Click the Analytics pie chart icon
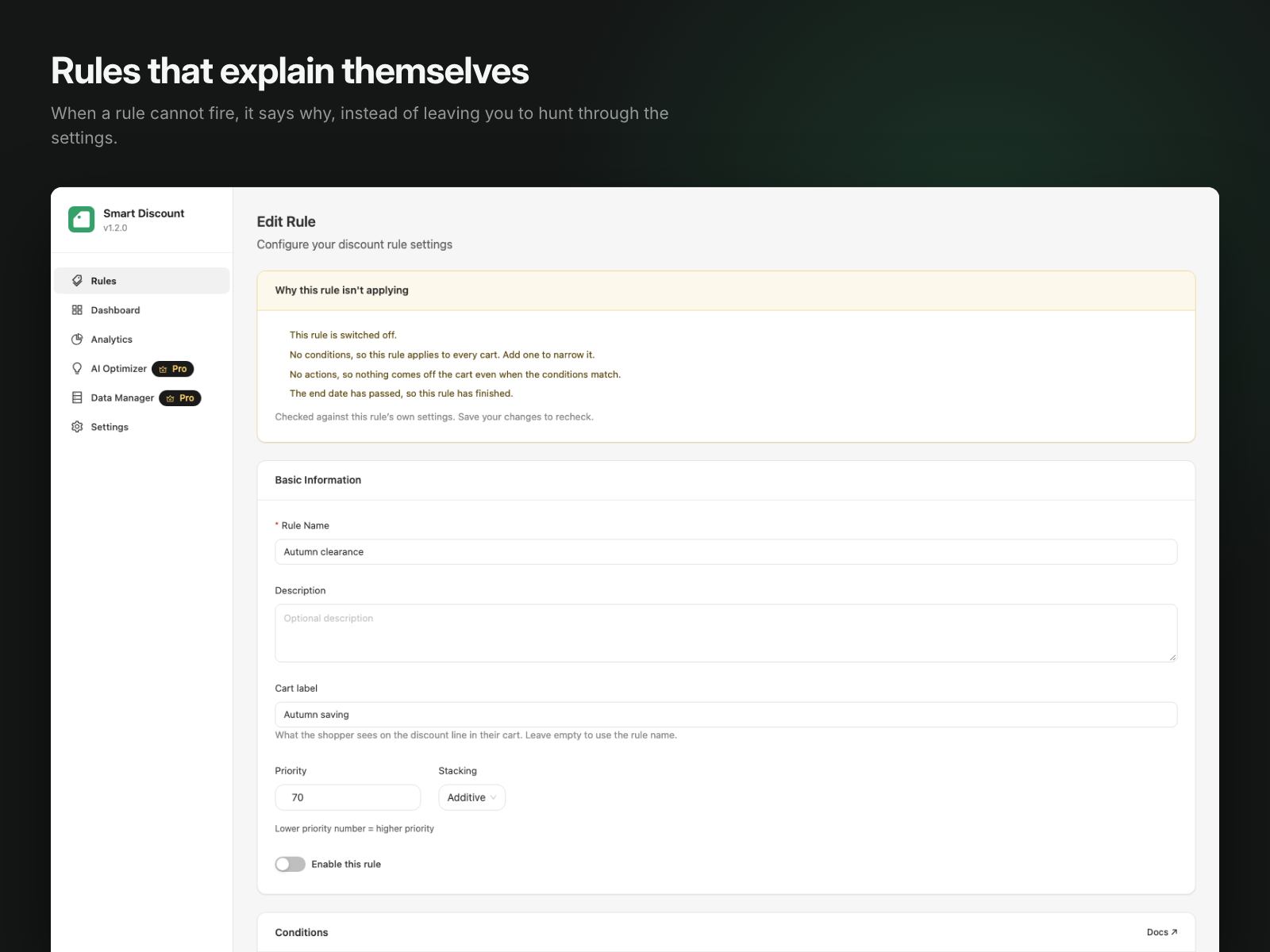Image resolution: width=1270 pixels, height=952 pixels. (77, 340)
